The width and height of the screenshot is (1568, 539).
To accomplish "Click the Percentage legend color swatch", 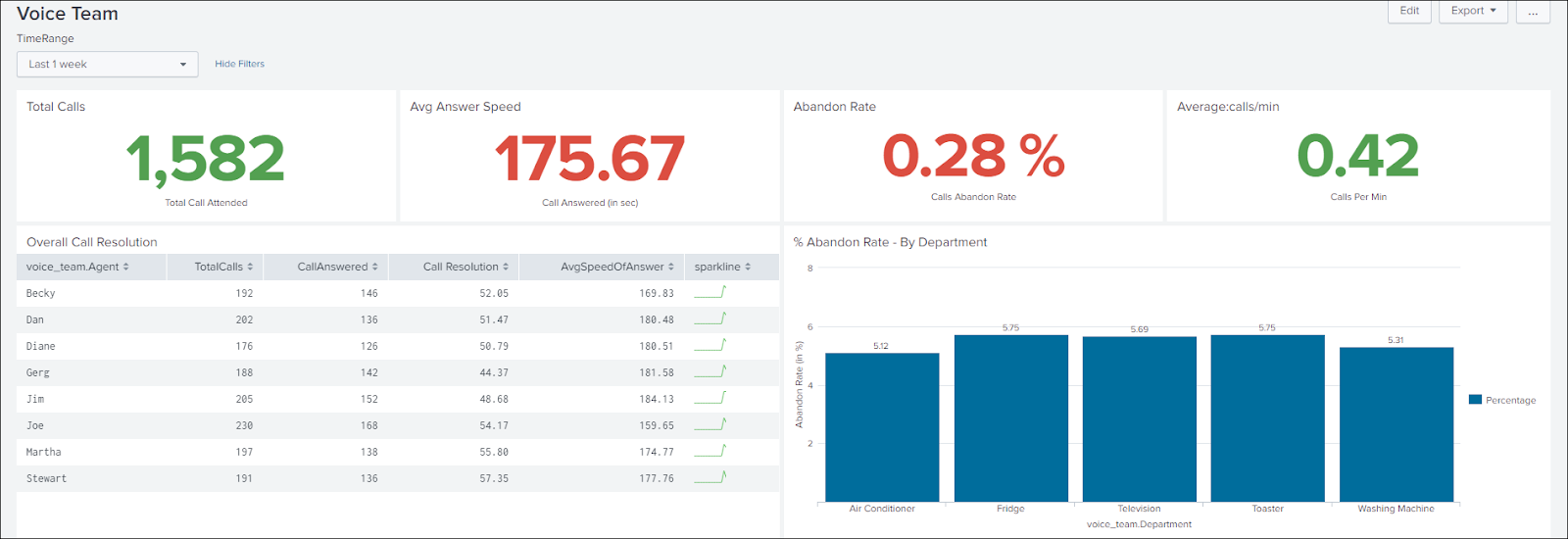I will [x=1475, y=400].
